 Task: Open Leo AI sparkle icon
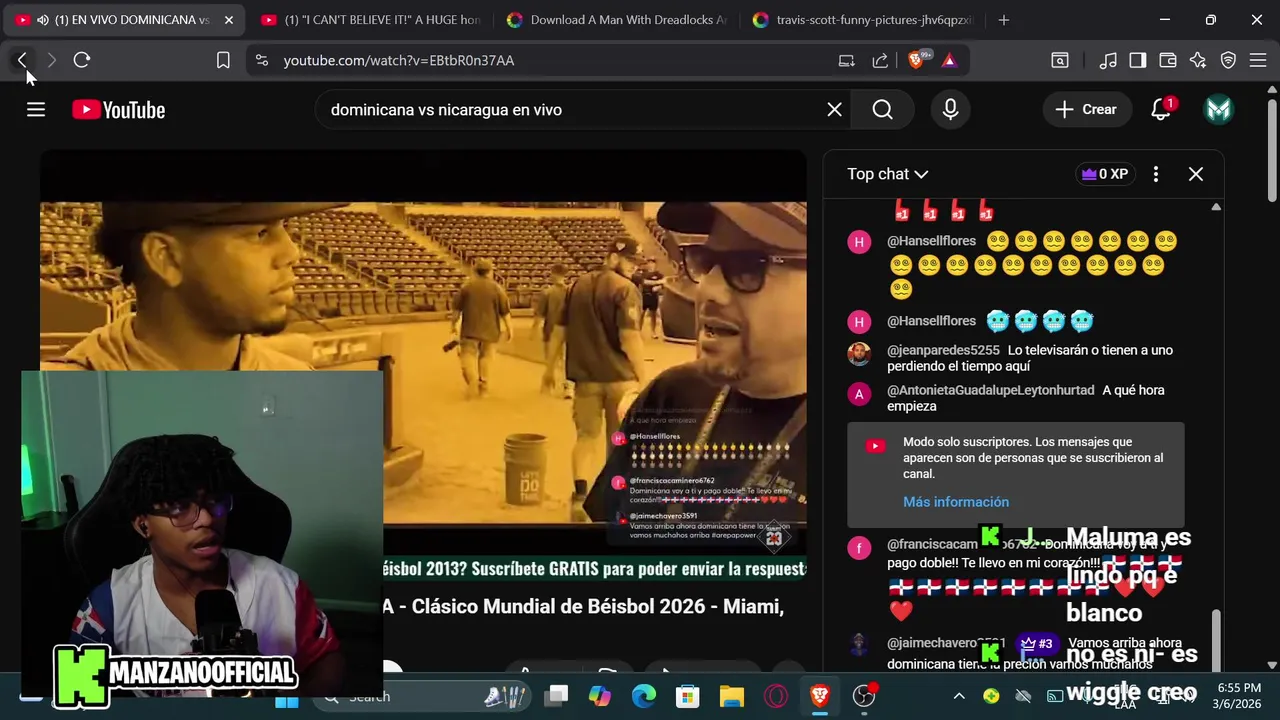pos(1198,60)
